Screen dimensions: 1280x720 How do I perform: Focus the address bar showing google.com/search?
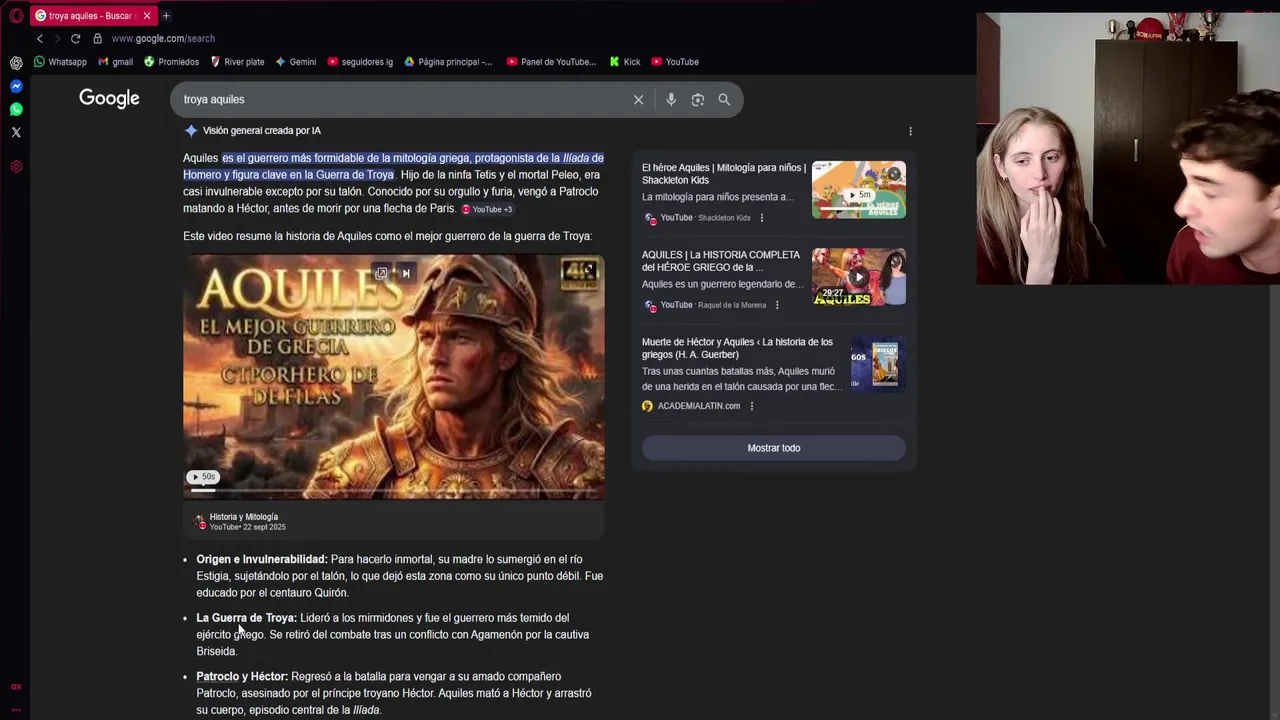[163, 38]
